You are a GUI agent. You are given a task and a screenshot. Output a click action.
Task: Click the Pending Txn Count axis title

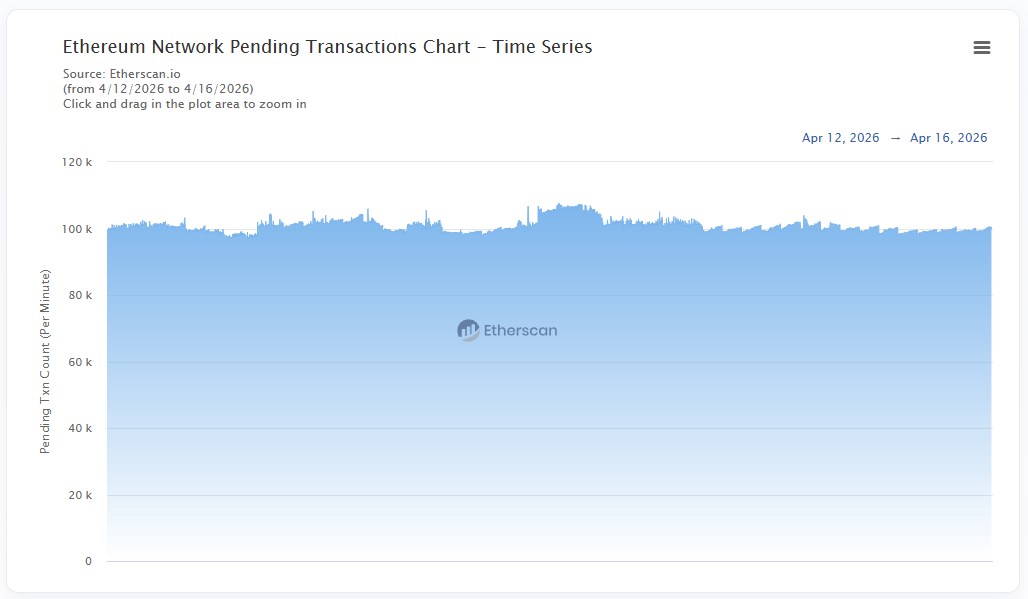[x=45, y=361]
